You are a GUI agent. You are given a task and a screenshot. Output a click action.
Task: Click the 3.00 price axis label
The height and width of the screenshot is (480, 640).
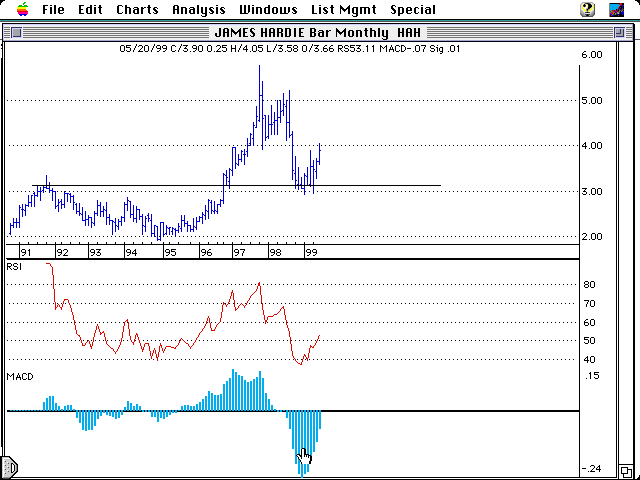(592, 192)
